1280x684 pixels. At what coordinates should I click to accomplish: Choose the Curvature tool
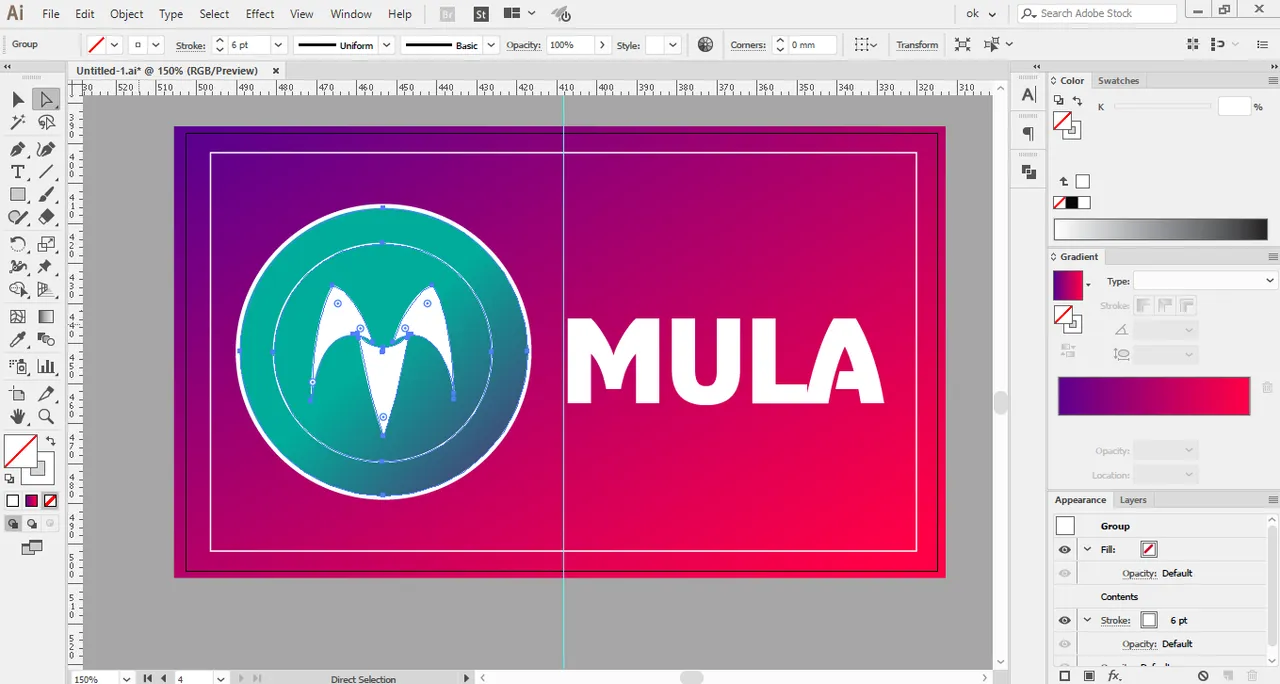click(46, 149)
